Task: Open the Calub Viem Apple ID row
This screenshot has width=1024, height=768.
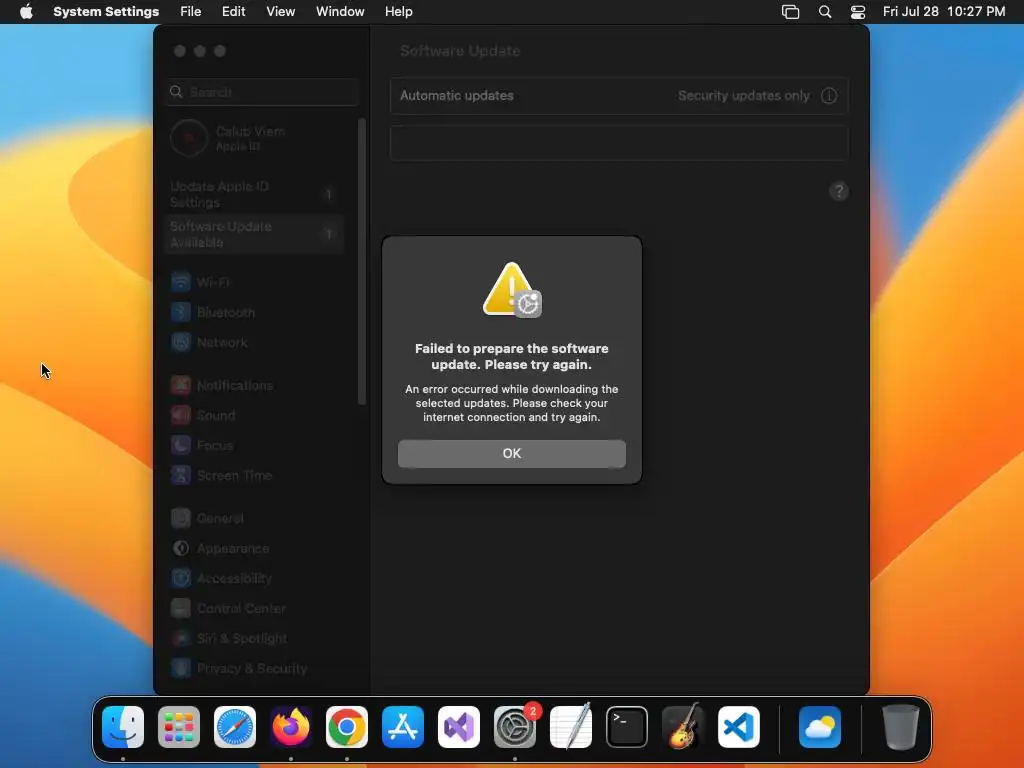Action: pos(255,138)
